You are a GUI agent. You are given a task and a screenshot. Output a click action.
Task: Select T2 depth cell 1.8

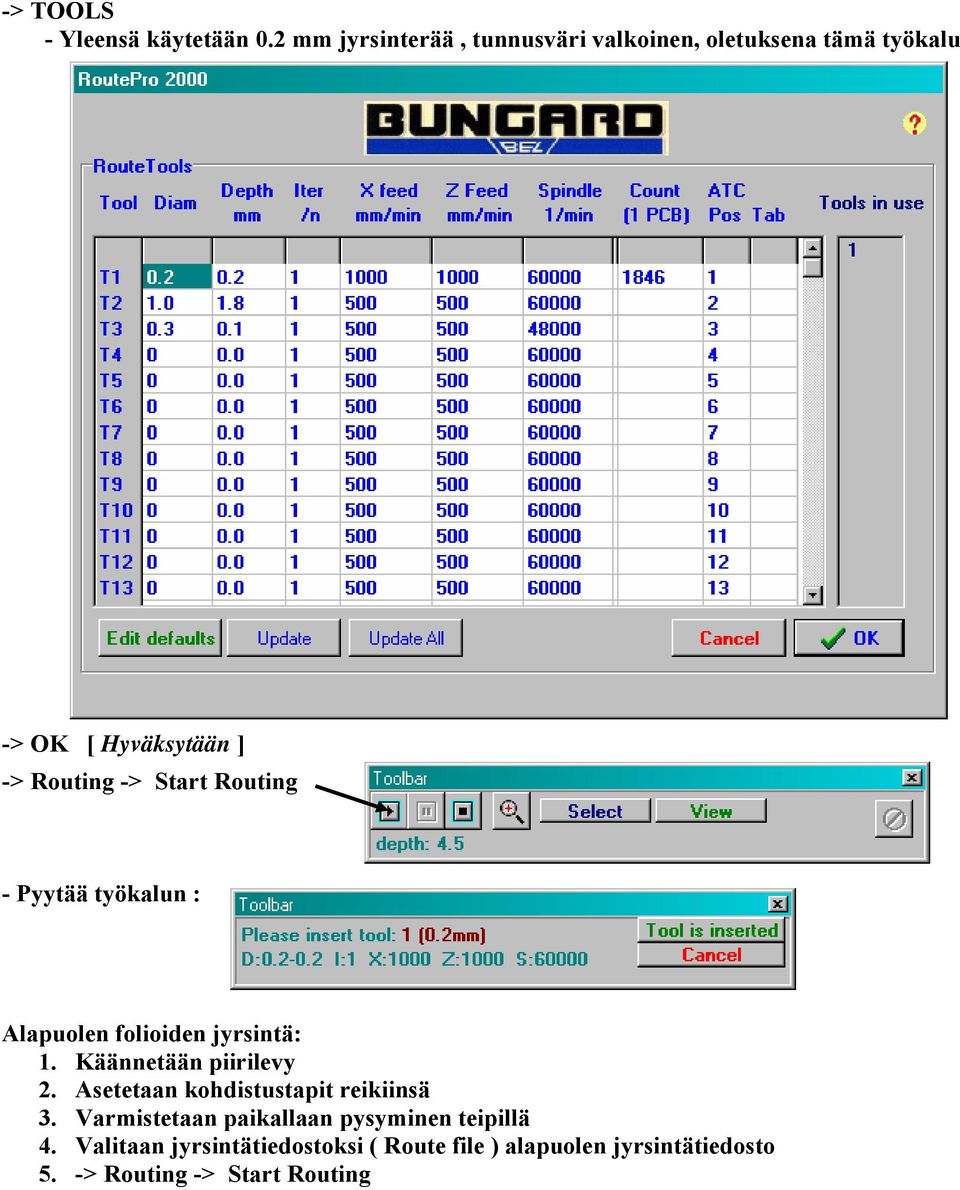249,303
